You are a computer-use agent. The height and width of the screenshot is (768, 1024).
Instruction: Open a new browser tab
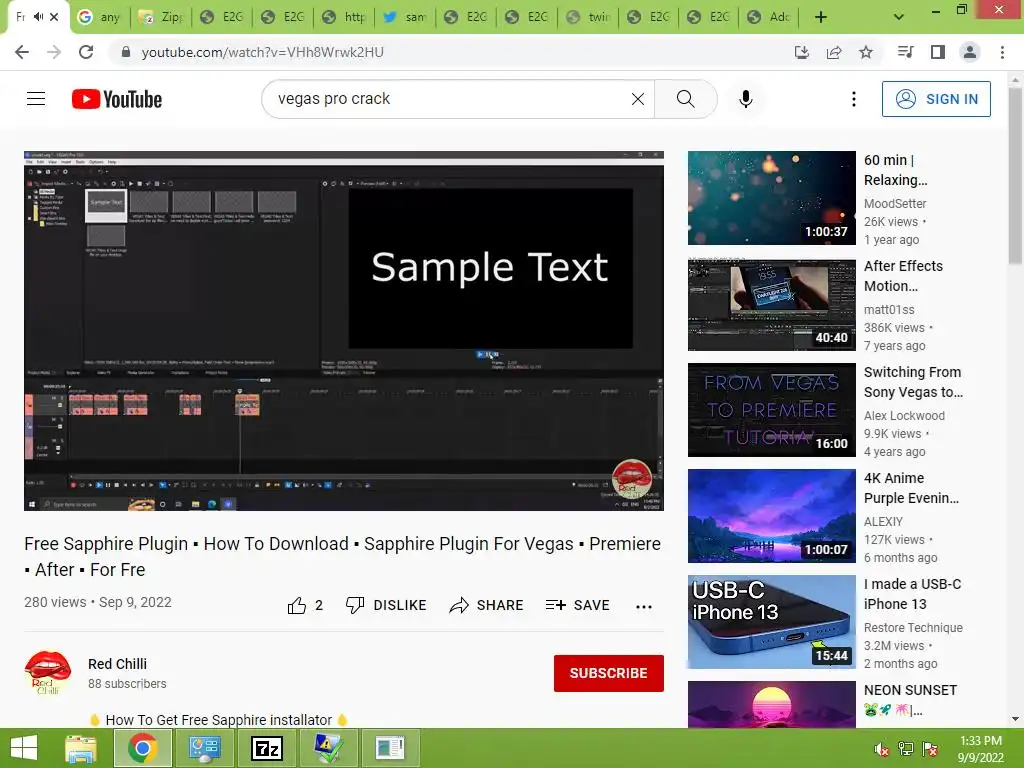tap(821, 17)
